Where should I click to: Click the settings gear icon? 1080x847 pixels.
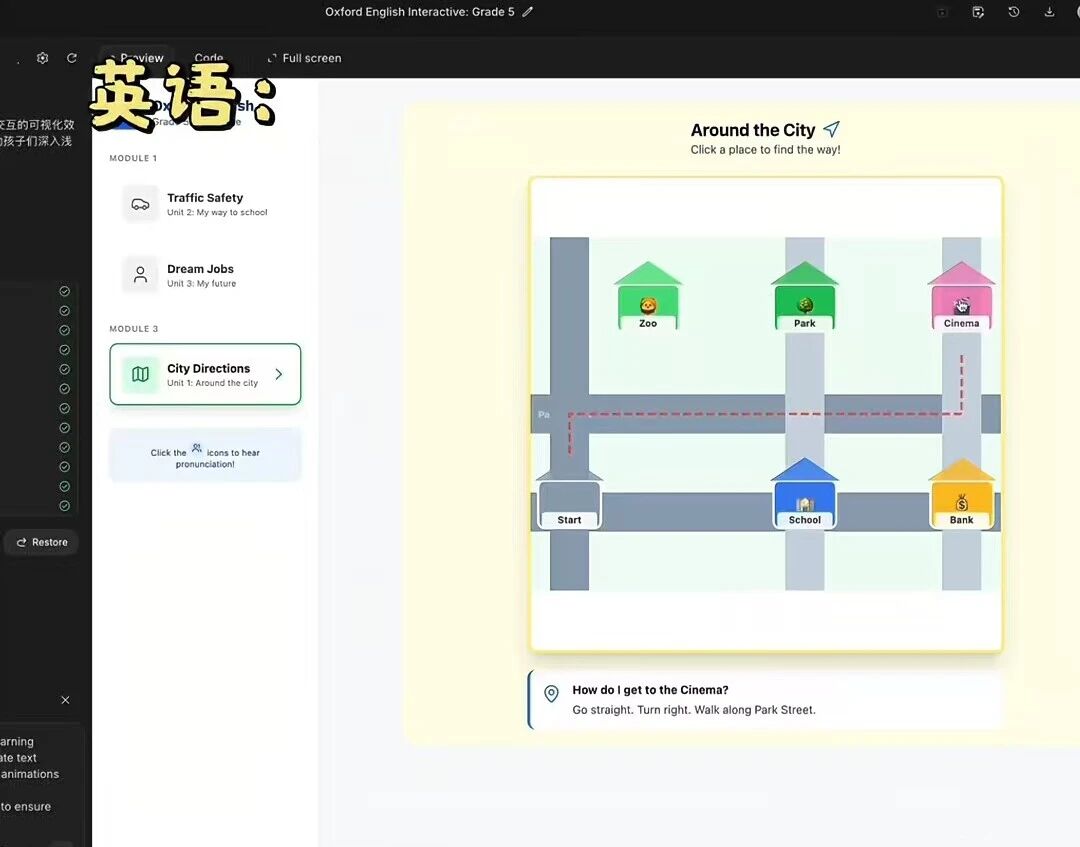42,58
